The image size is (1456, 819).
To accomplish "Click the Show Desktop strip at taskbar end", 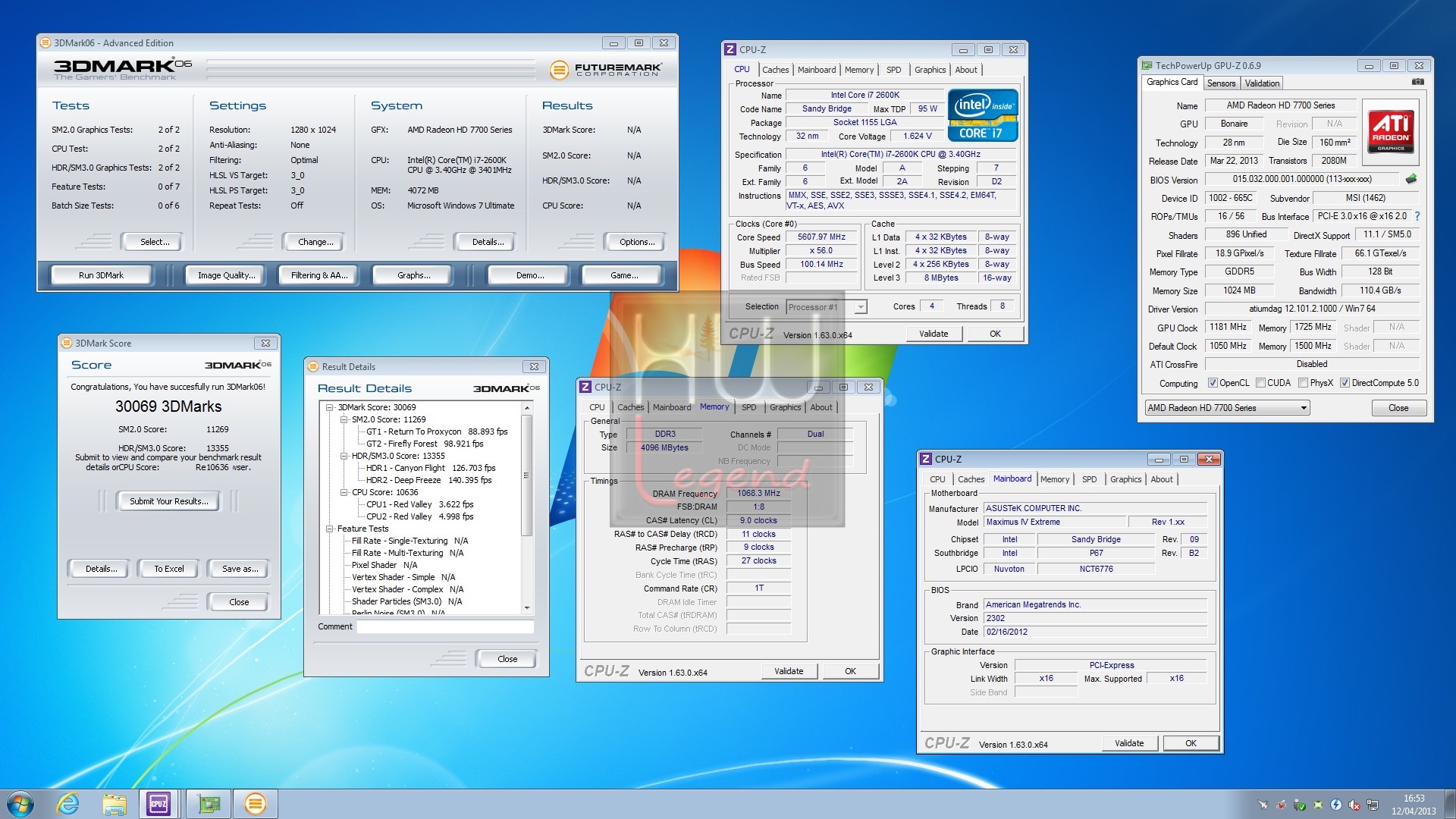I will pyautogui.click(x=1450, y=804).
